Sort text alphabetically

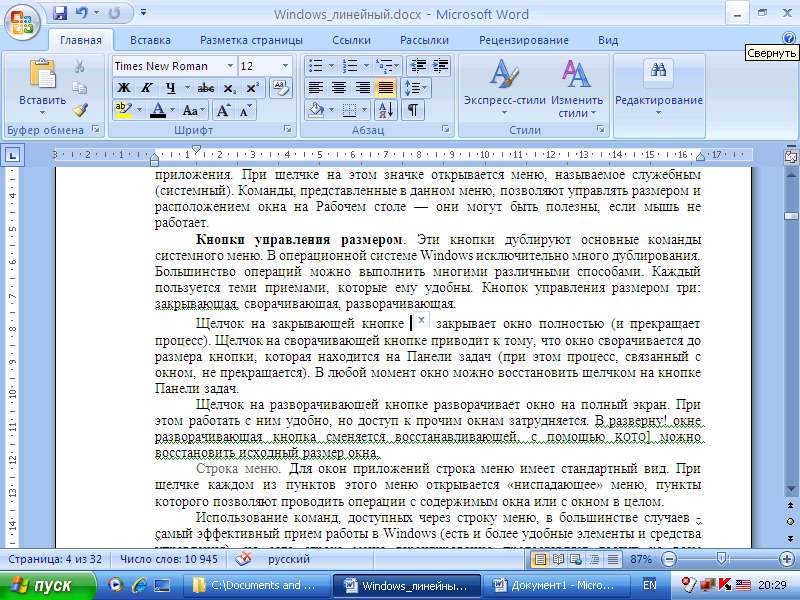[386, 110]
